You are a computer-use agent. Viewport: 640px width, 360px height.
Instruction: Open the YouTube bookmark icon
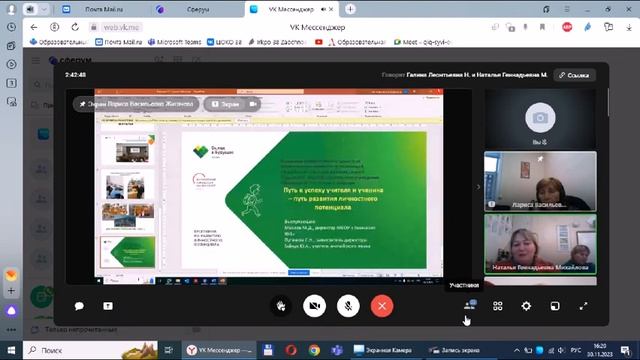tap(319, 42)
